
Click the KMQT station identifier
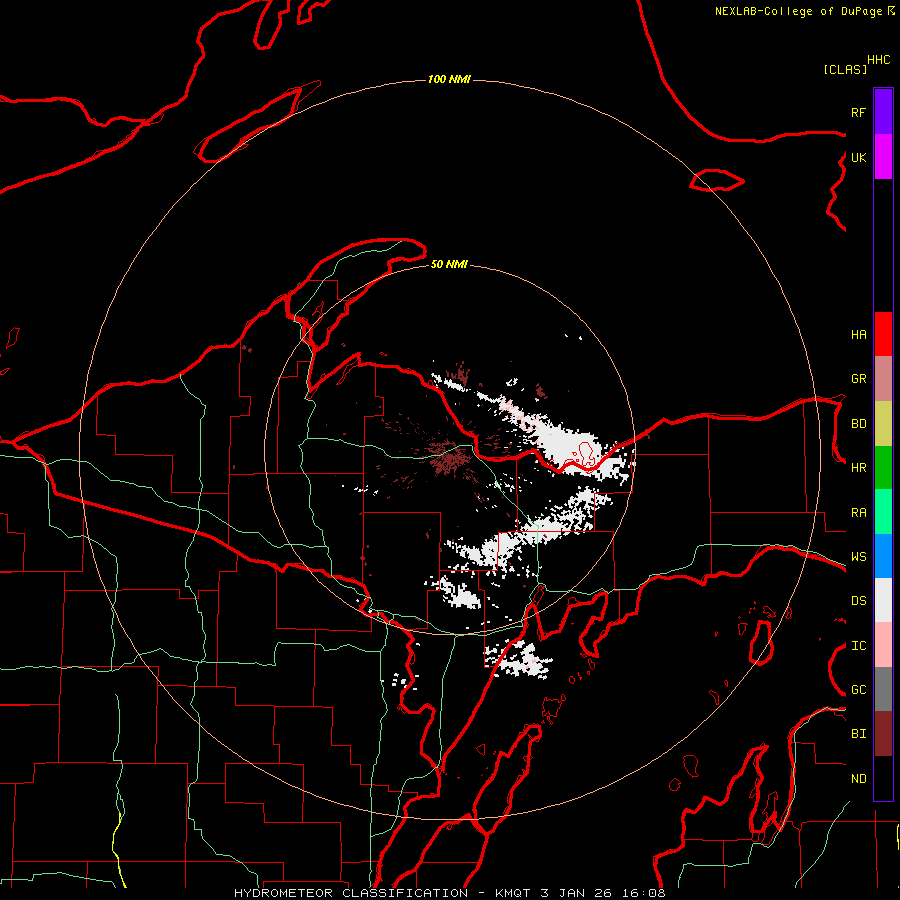pos(513,893)
